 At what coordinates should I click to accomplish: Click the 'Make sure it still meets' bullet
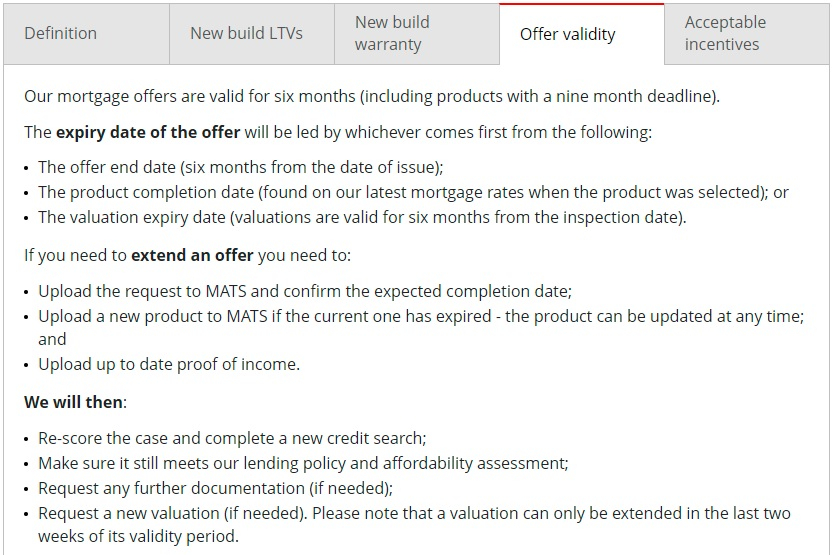click(304, 463)
